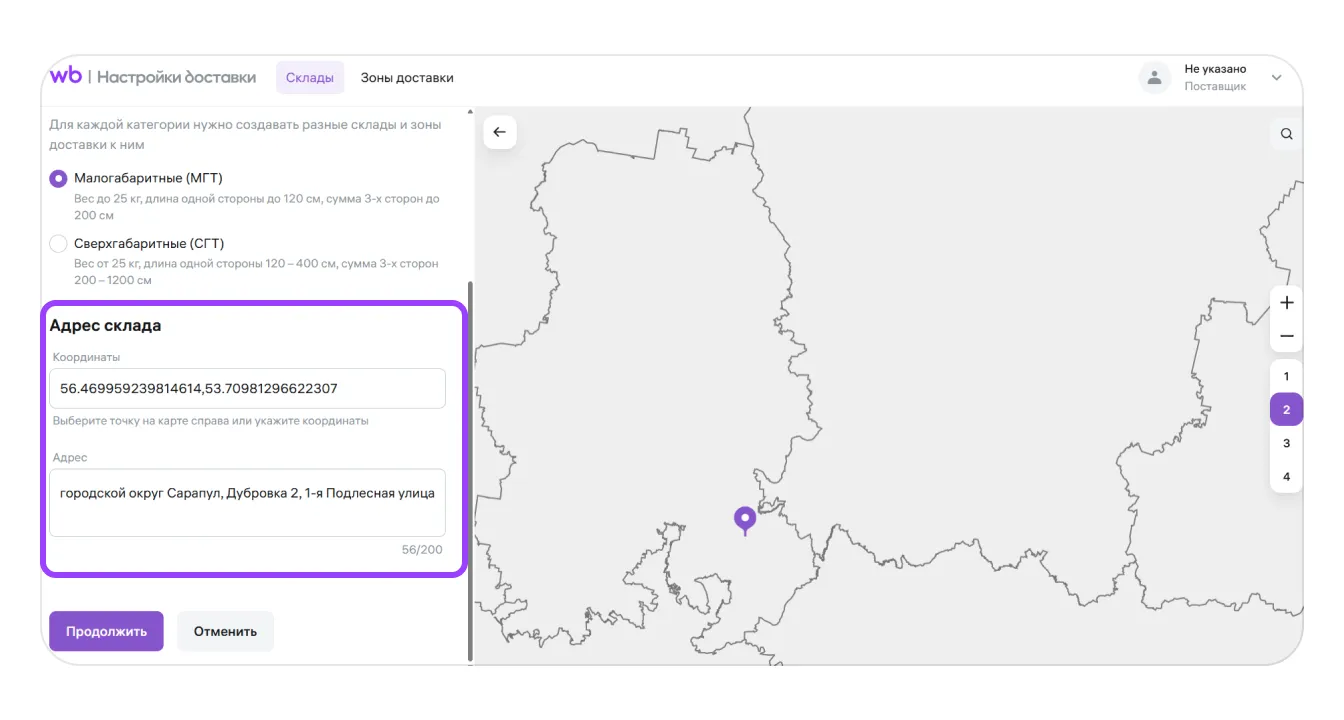Click the user profile avatar icon
This screenshot has height=720, width=1344.
pyautogui.click(x=1155, y=78)
